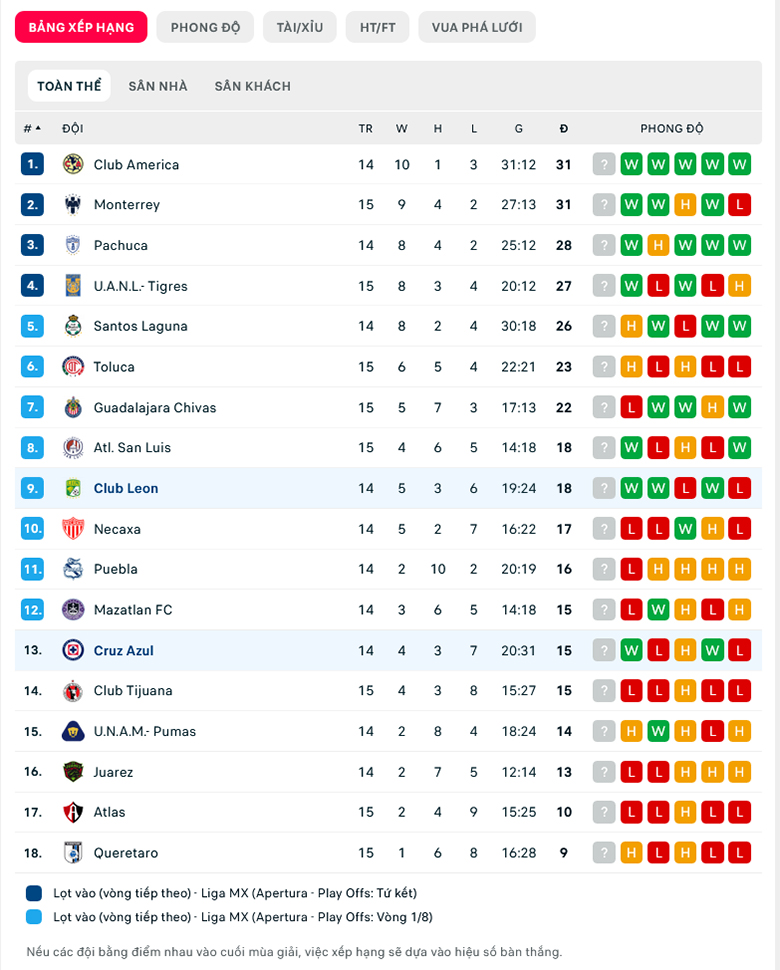Show SÂN KHÁCH away standings
The width and height of the screenshot is (780, 970).
click(x=252, y=86)
